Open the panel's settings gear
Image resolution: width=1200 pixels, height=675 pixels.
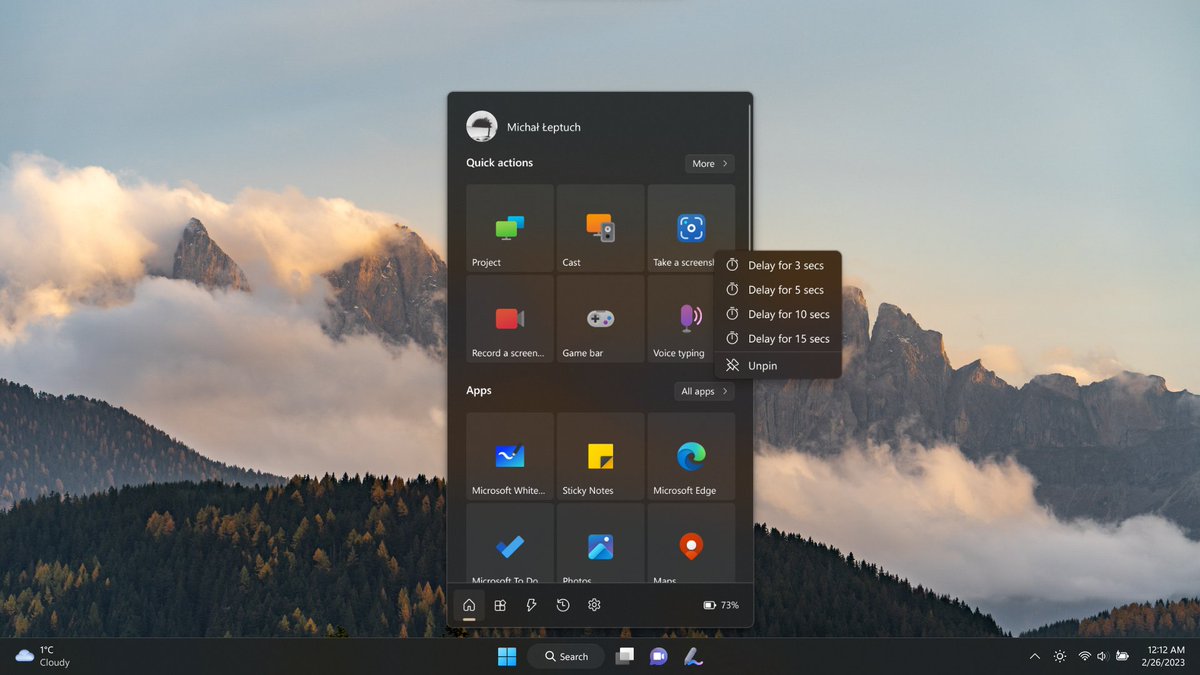594,605
